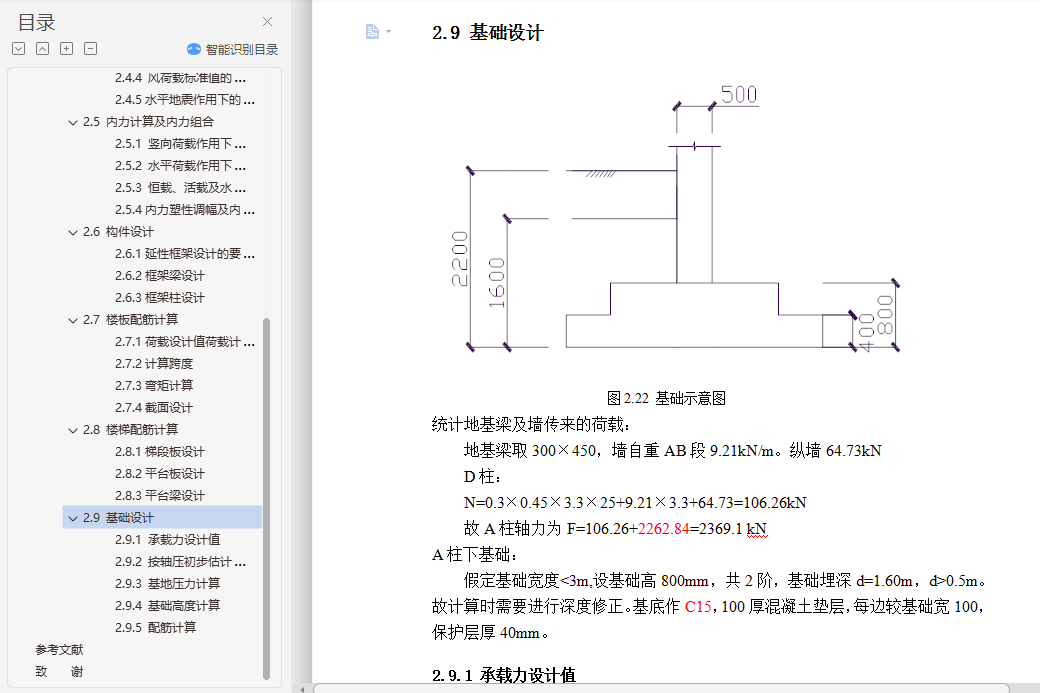Click the expand-all-levels down arrow icon
The image size is (1040, 693).
19,48
